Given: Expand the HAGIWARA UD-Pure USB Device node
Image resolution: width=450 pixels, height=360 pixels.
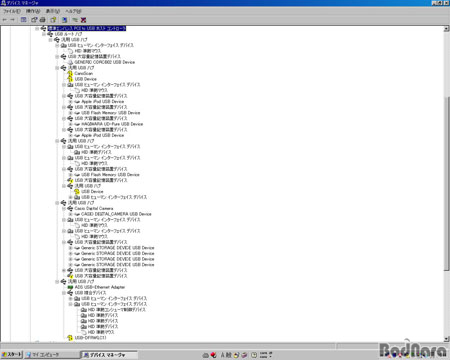Looking at the screenshot, I should (70, 124).
